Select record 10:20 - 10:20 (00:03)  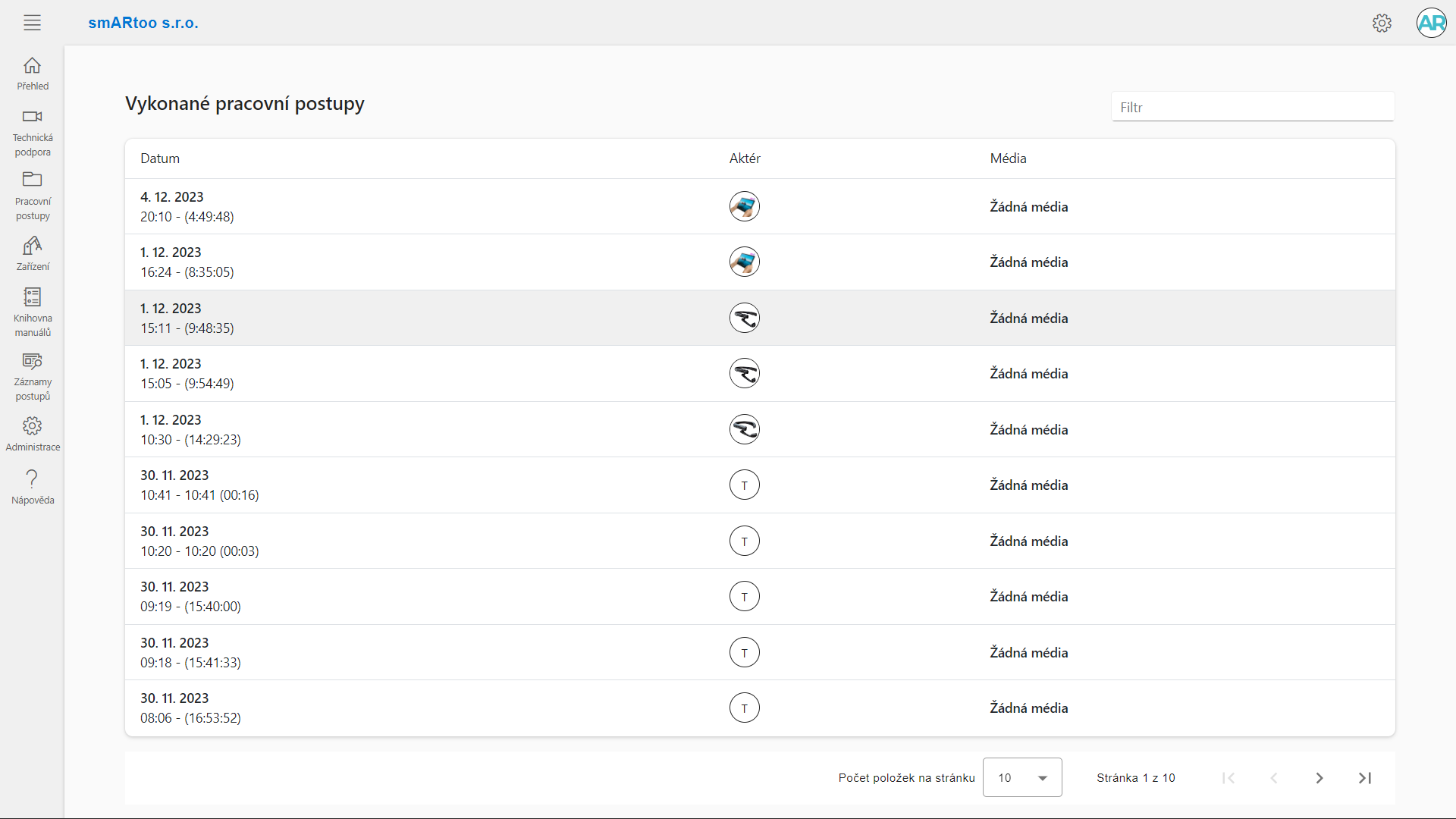[x=760, y=541]
